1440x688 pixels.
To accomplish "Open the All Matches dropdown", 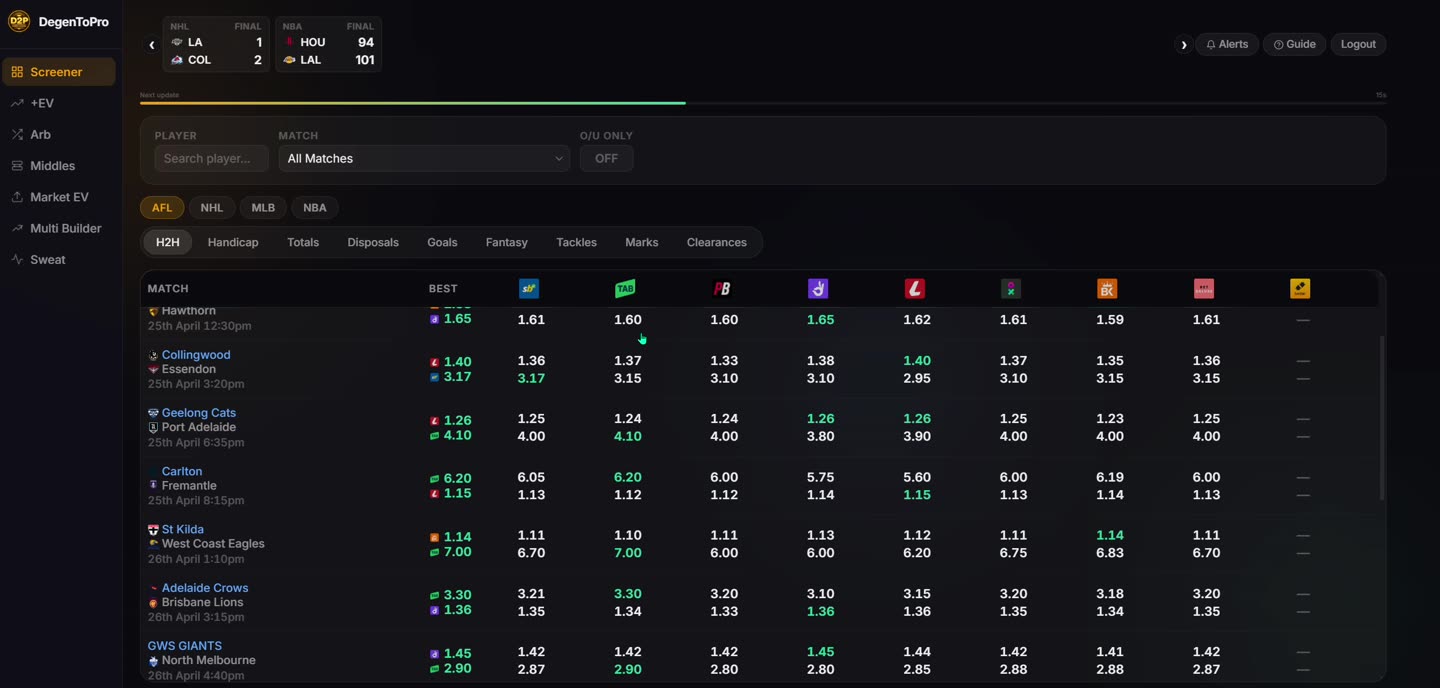I will pyautogui.click(x=423, y=158).
